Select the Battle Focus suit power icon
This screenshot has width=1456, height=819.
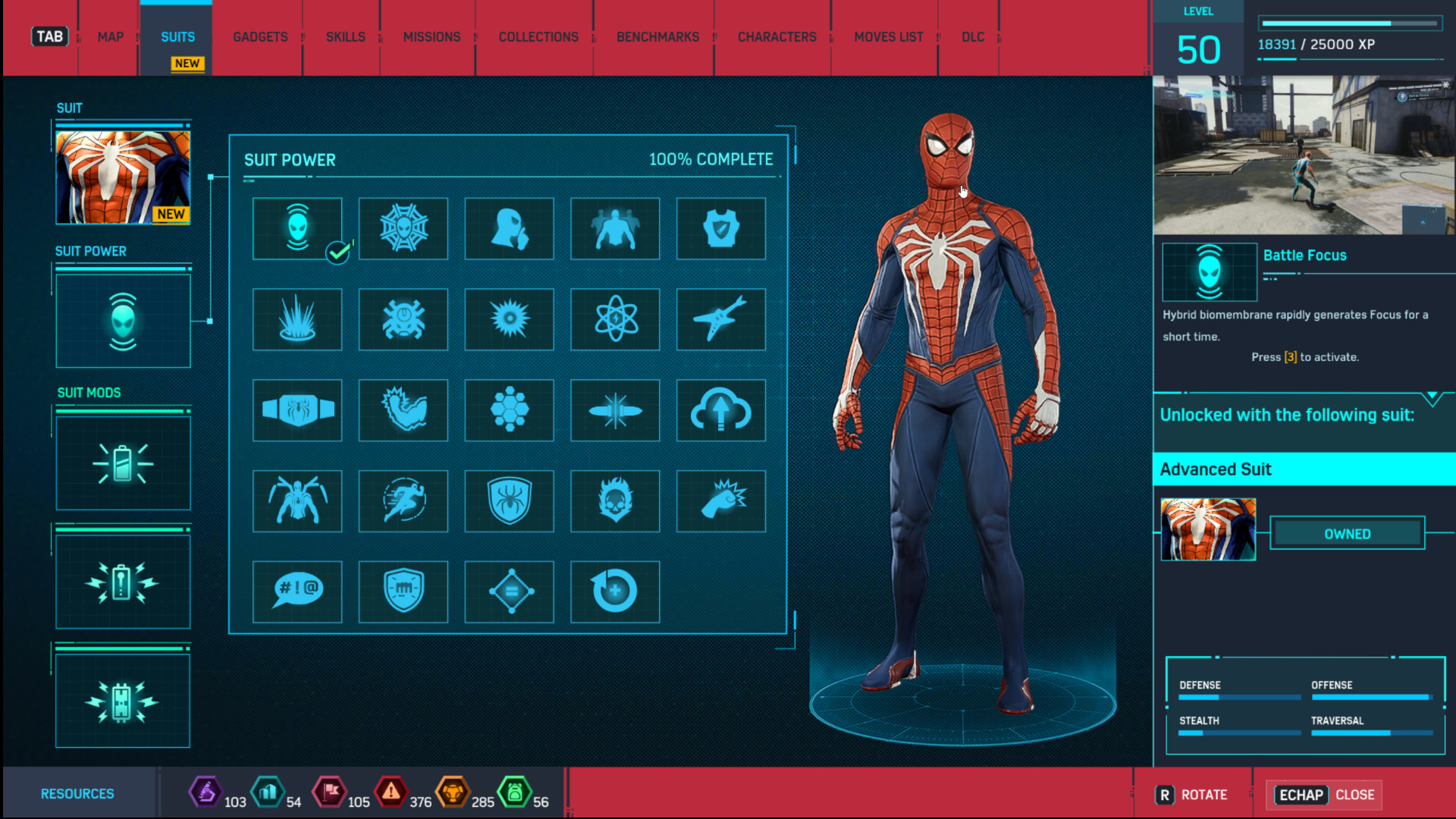[297, 228]
